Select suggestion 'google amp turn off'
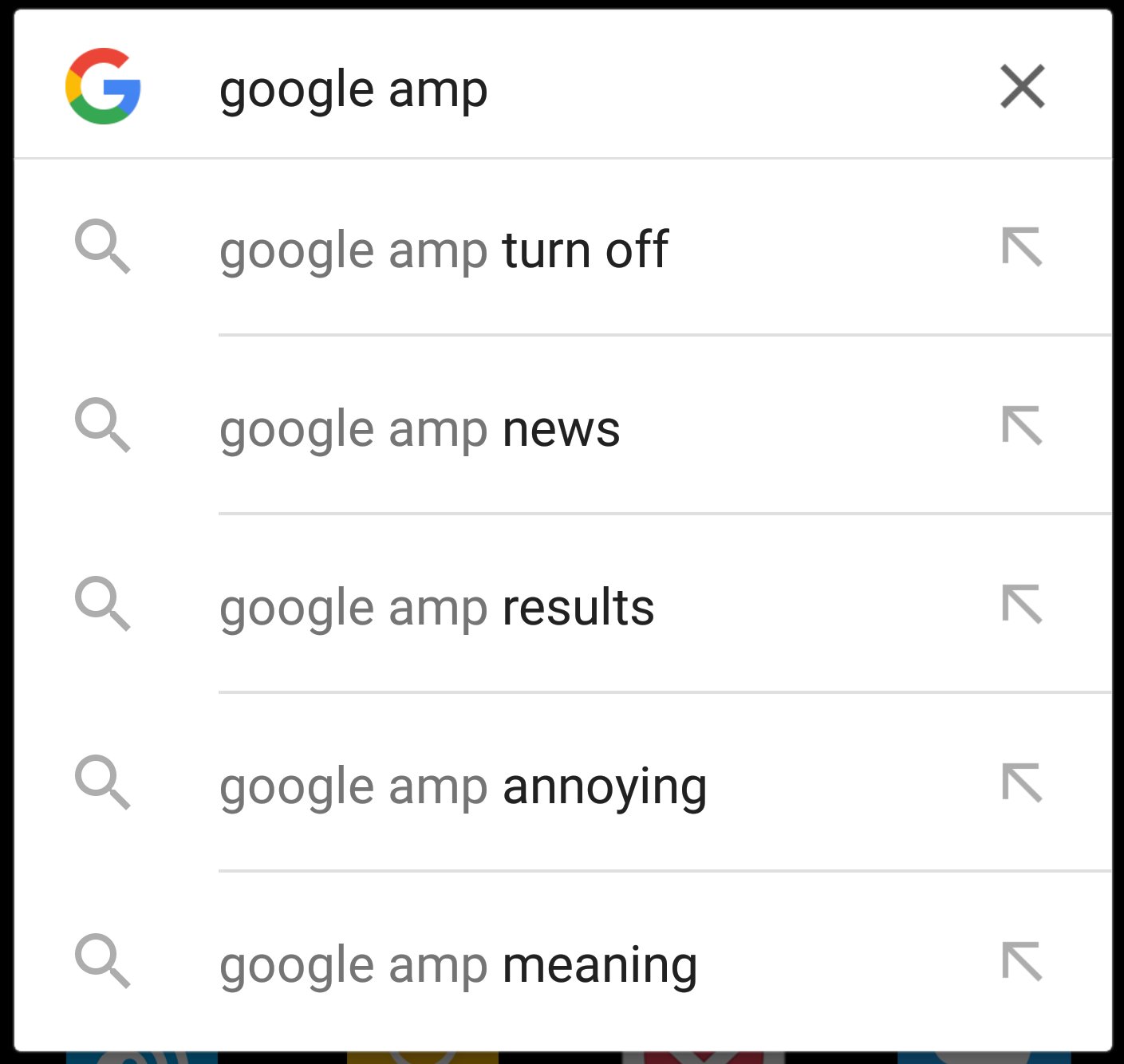Image resolution: width=1124 pixels, height=1064 pixels. point(562,248)
